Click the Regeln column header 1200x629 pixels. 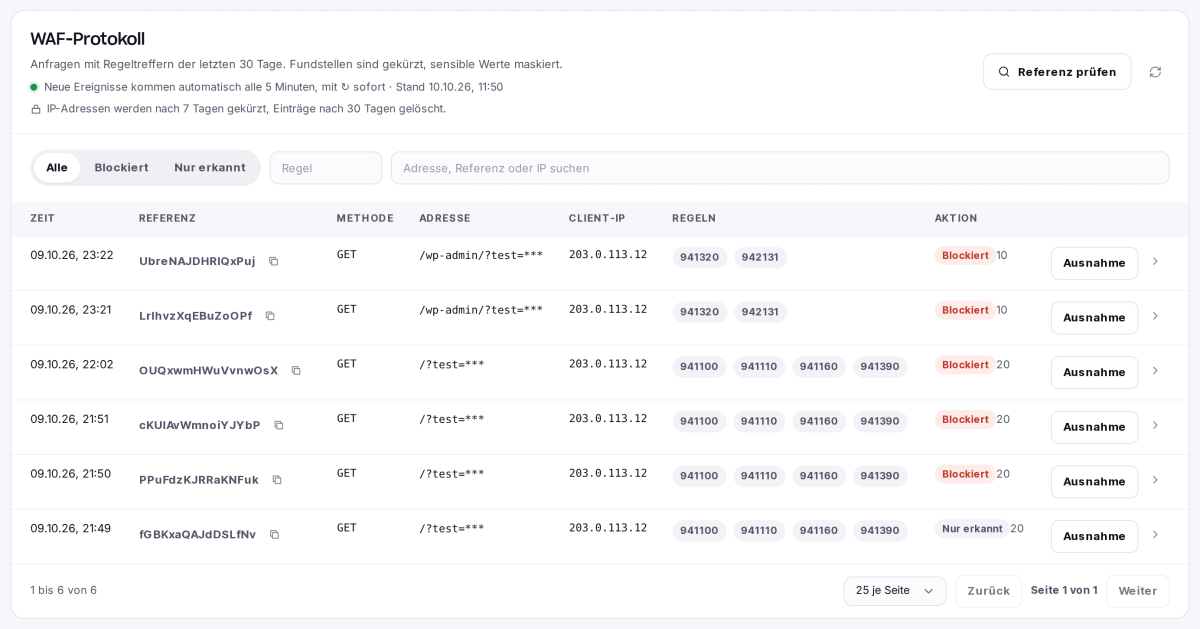click(x=694, y=218)
